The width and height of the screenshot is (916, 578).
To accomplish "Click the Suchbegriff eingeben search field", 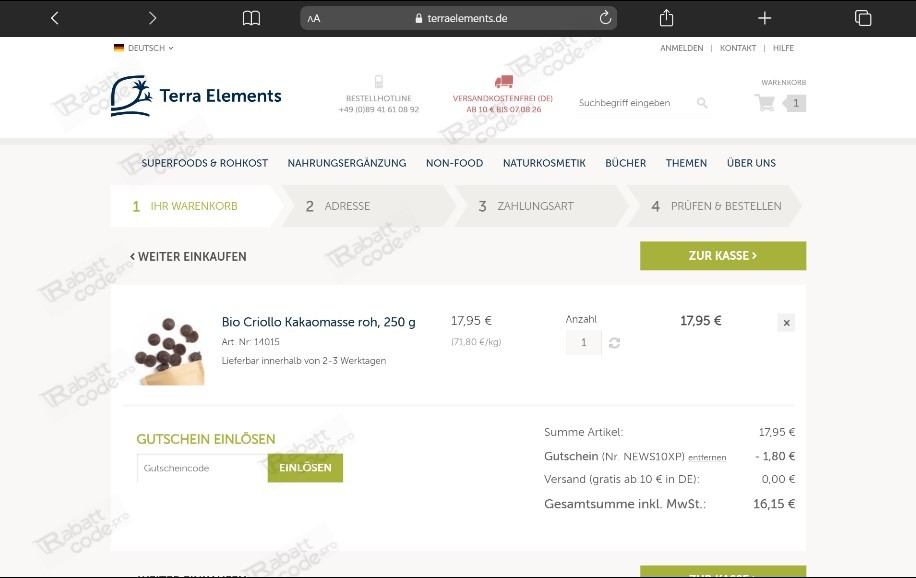I will tap(634, 103).
